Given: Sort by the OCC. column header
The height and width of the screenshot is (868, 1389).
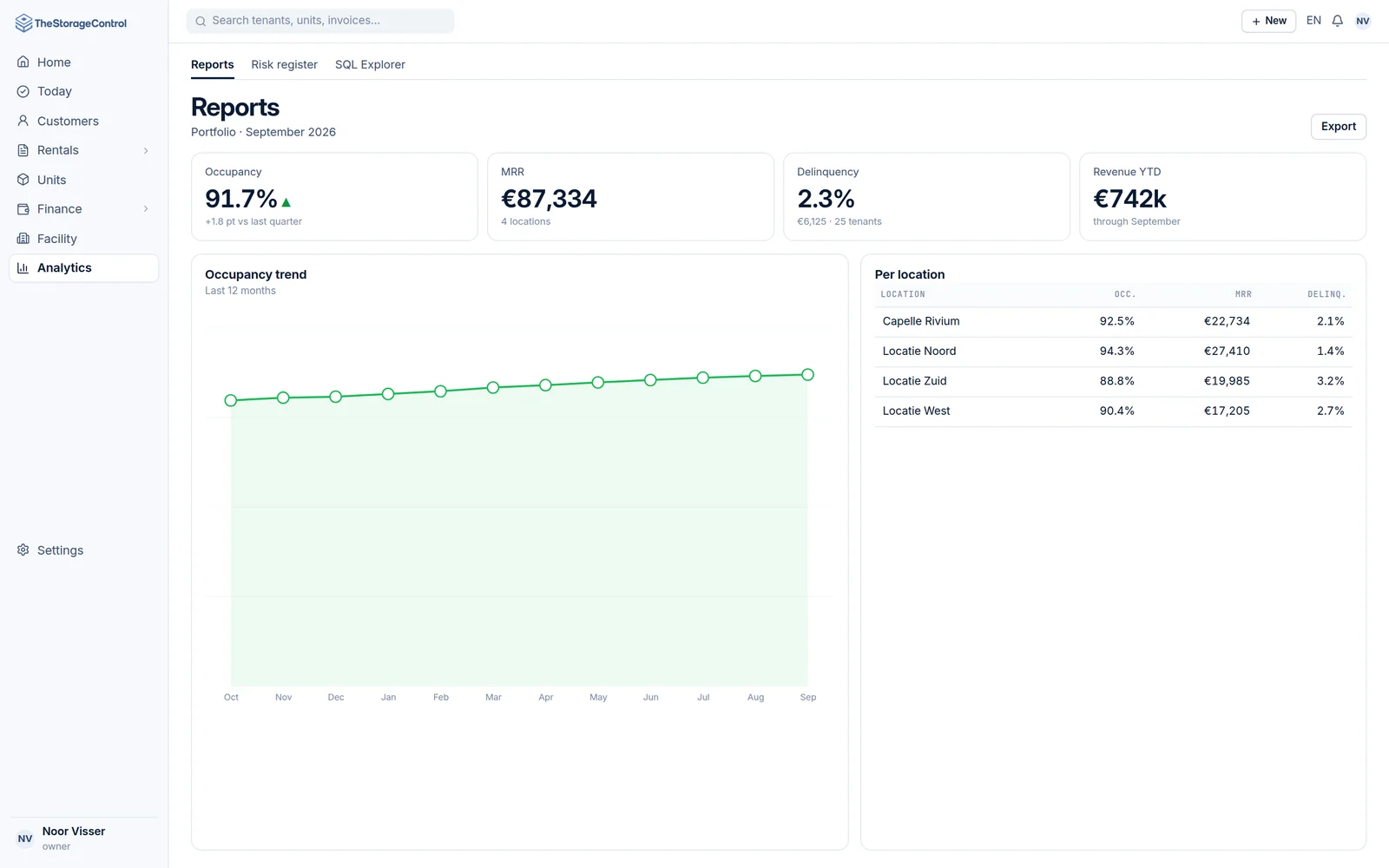Looking at the screenshot, I should [1125, 294].
